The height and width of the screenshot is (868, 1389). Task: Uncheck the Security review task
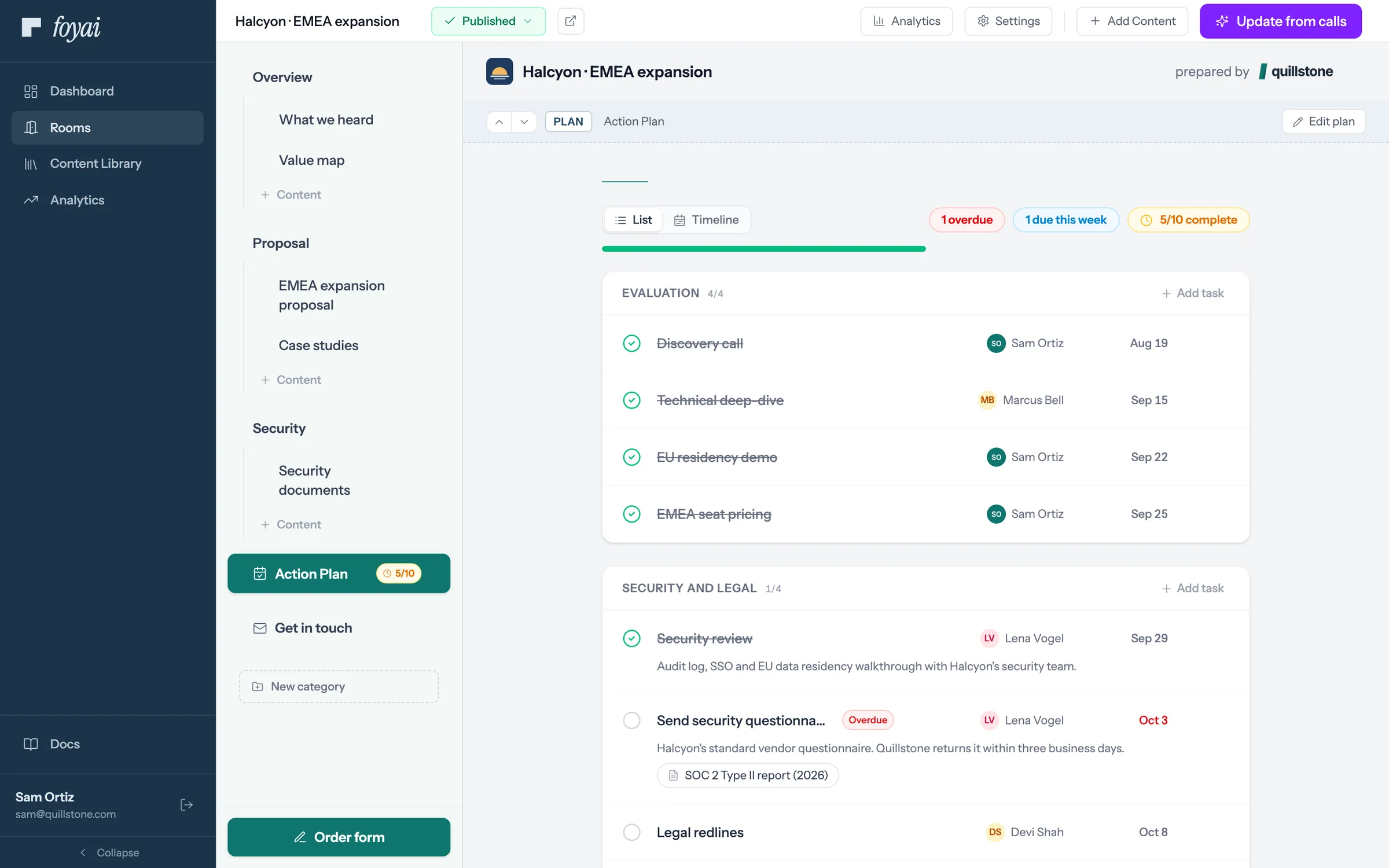pyautogui.click(x=631, y=639)
